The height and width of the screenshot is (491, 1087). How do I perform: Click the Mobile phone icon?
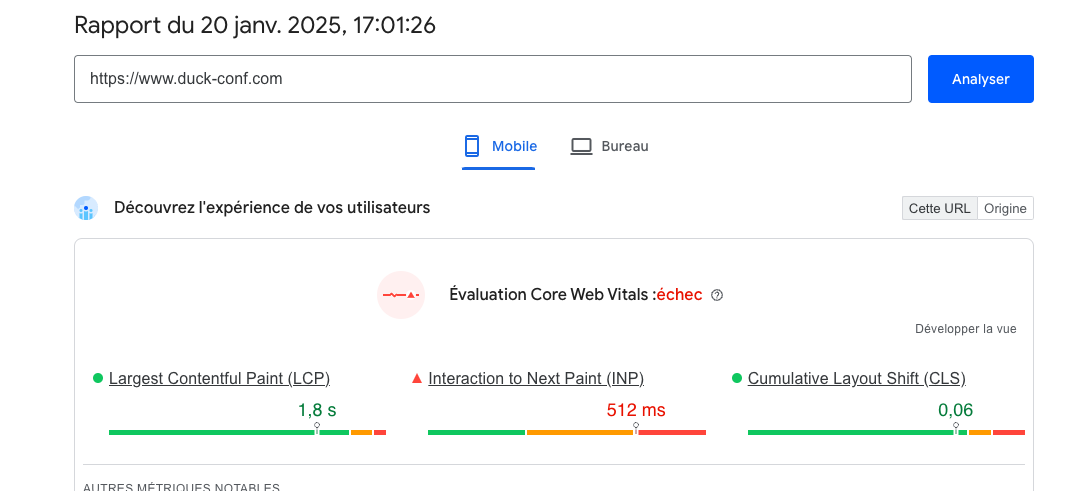point(472,146)
